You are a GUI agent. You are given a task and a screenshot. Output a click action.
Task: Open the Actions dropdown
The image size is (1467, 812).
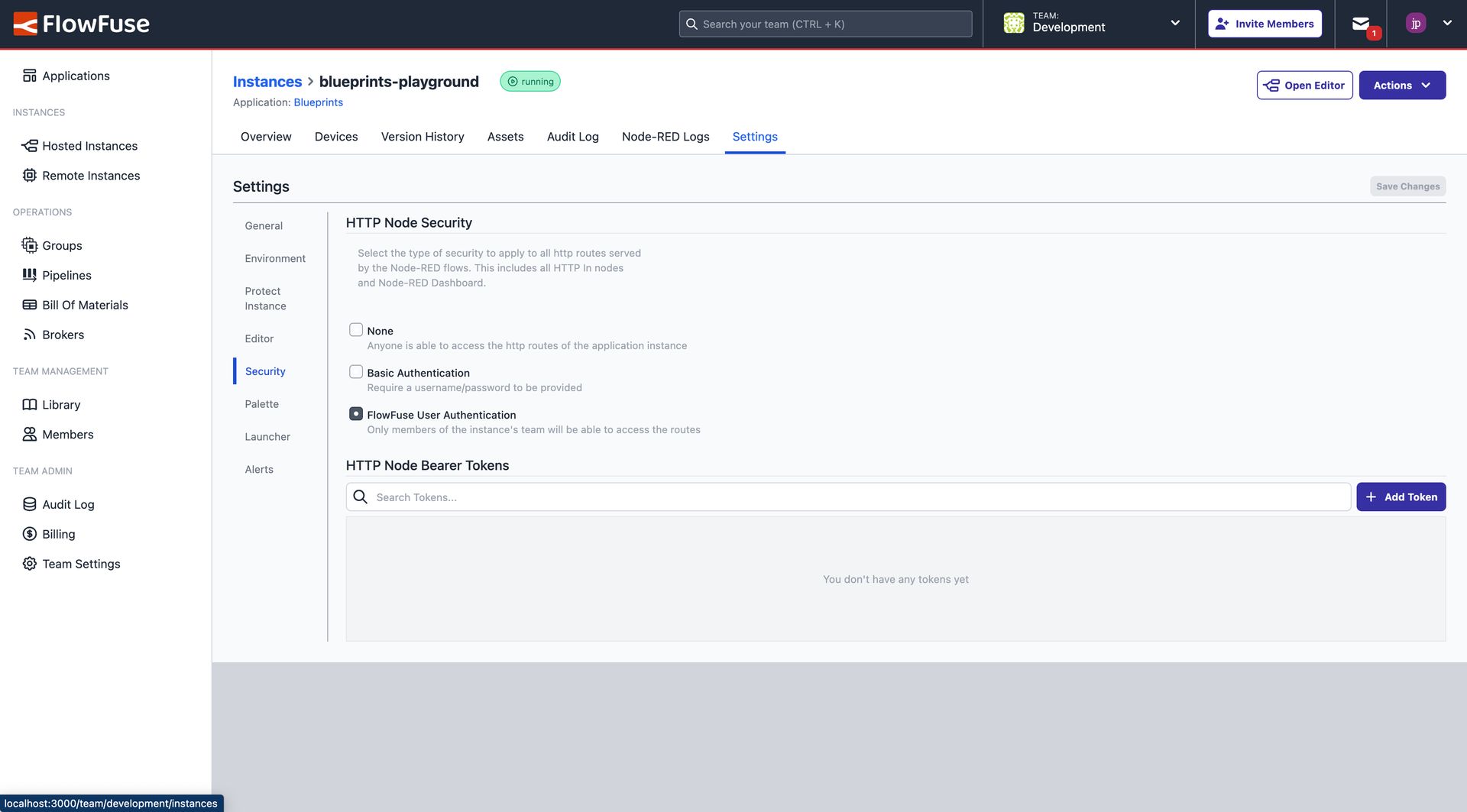pos(1401,85)
